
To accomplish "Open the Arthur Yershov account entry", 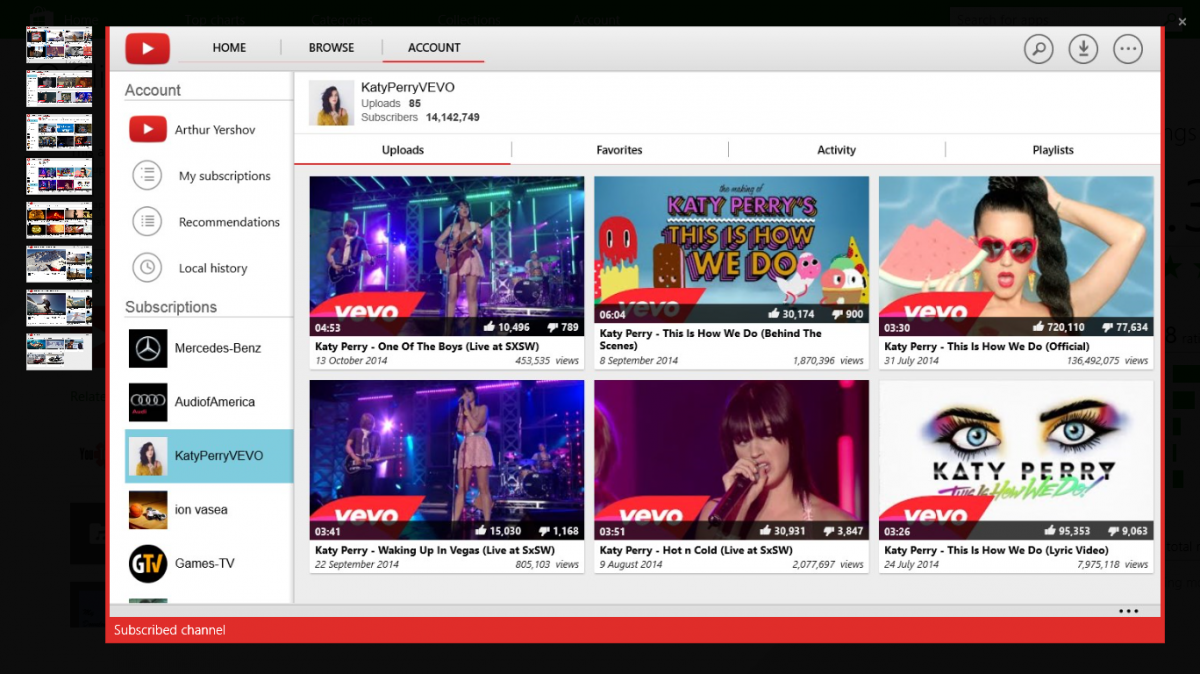I will (209, 130).
